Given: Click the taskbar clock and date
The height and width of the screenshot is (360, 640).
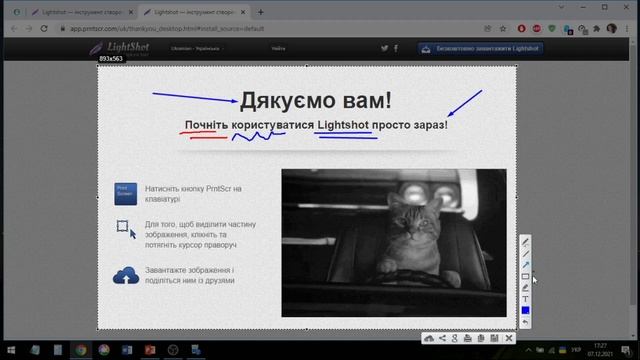Looking at the screenshot, I should click(x=600, y=350).
